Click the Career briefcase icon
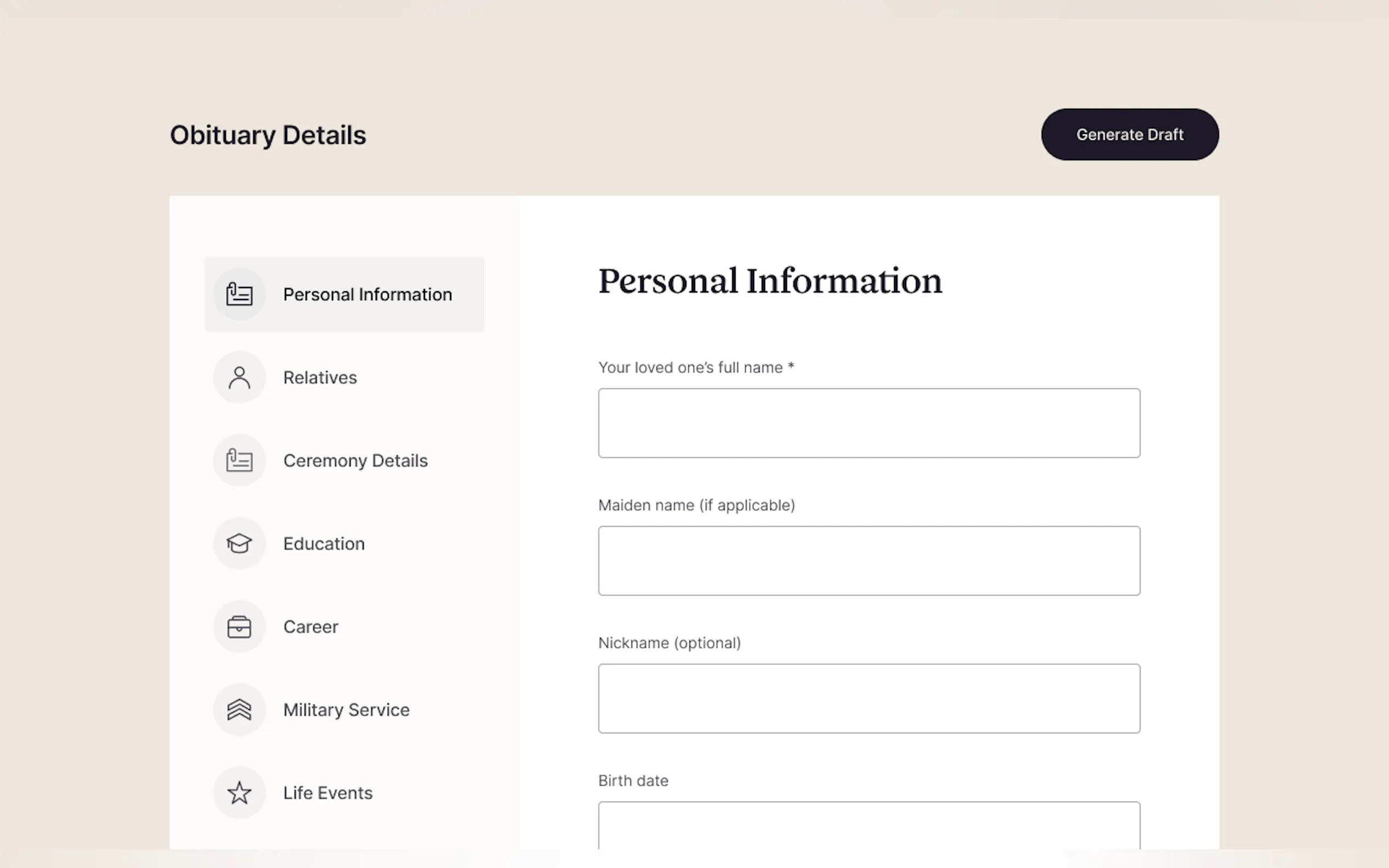This screenshot has width=1389, height=868. (x=240, y=627)
